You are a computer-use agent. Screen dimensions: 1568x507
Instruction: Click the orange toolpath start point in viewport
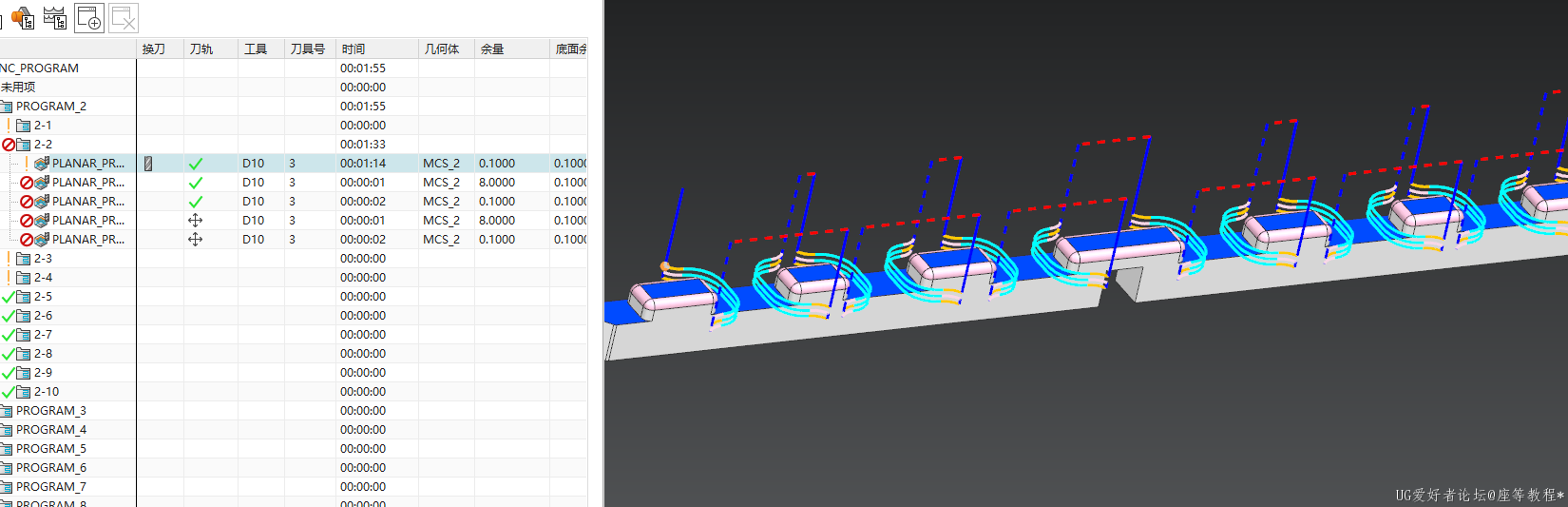[x=665, y=266]
